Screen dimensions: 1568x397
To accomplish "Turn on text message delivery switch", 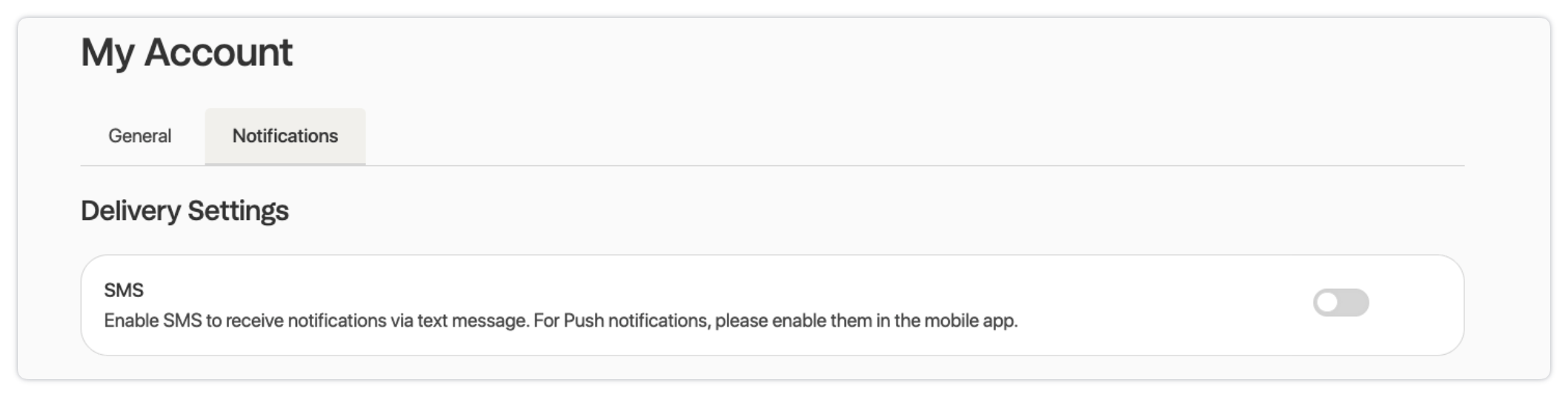I will (x=1341, y=302).
